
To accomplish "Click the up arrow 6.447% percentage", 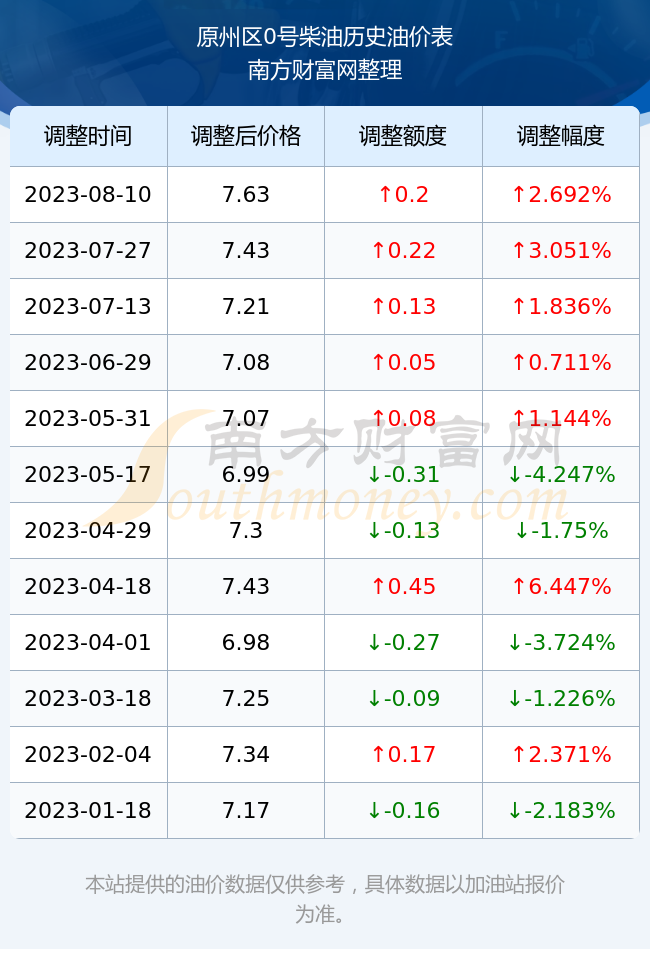I will [x=561, y=586].
